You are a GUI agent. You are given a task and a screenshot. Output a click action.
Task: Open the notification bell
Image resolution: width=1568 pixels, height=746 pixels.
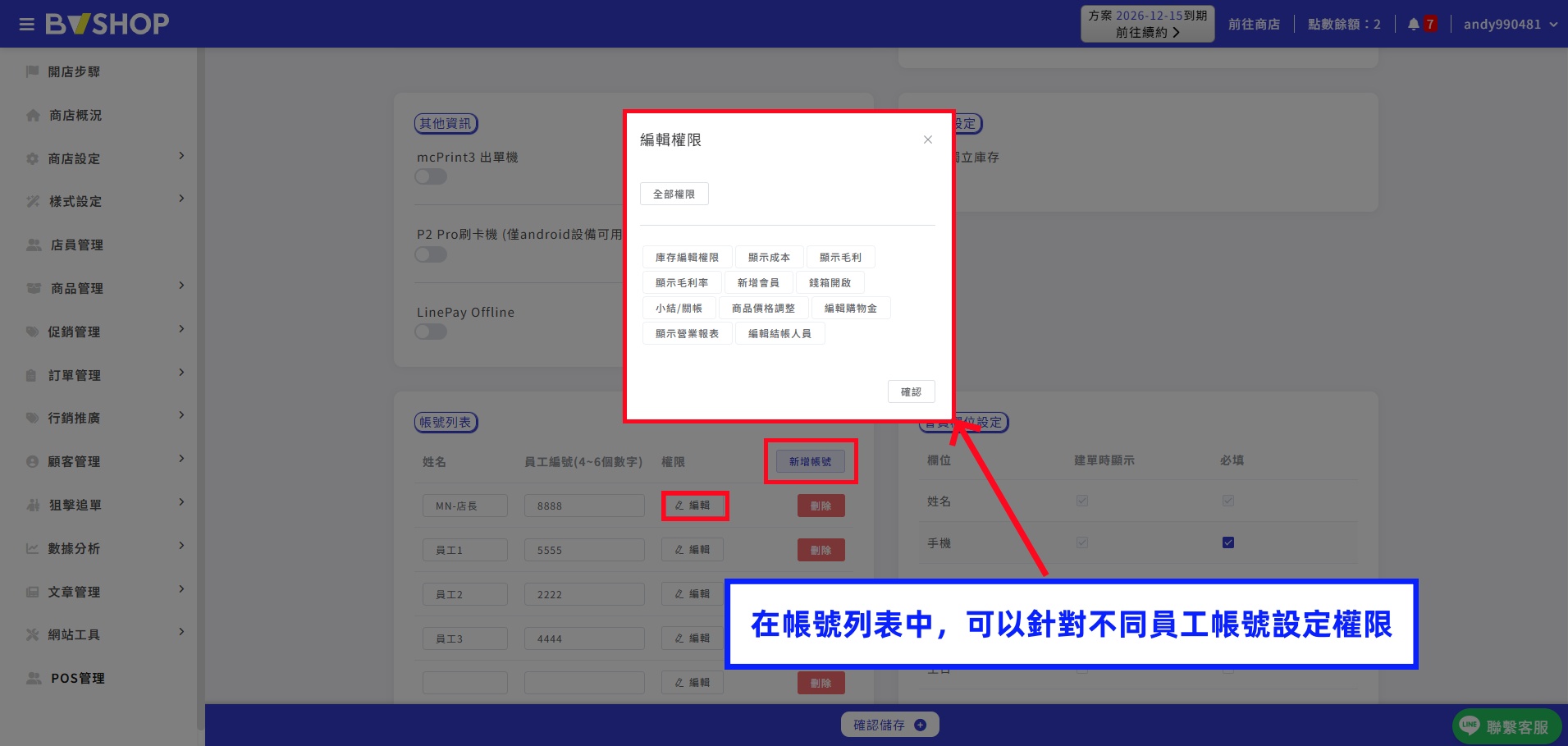[x=1414, y=25]
